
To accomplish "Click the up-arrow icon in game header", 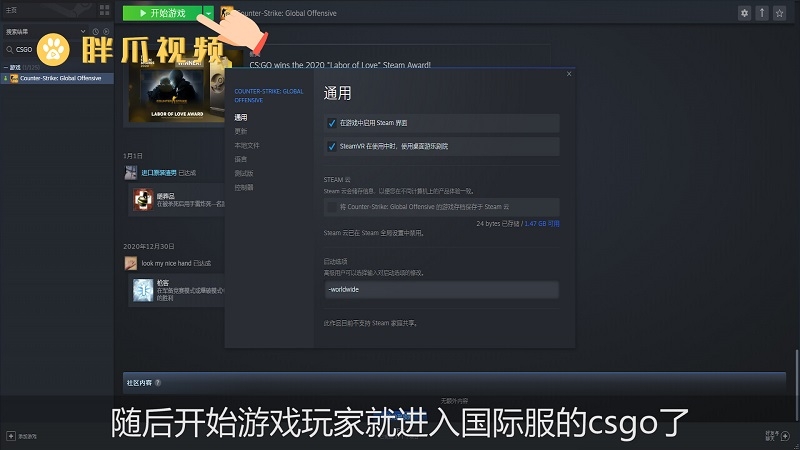I will coord(762,13).
